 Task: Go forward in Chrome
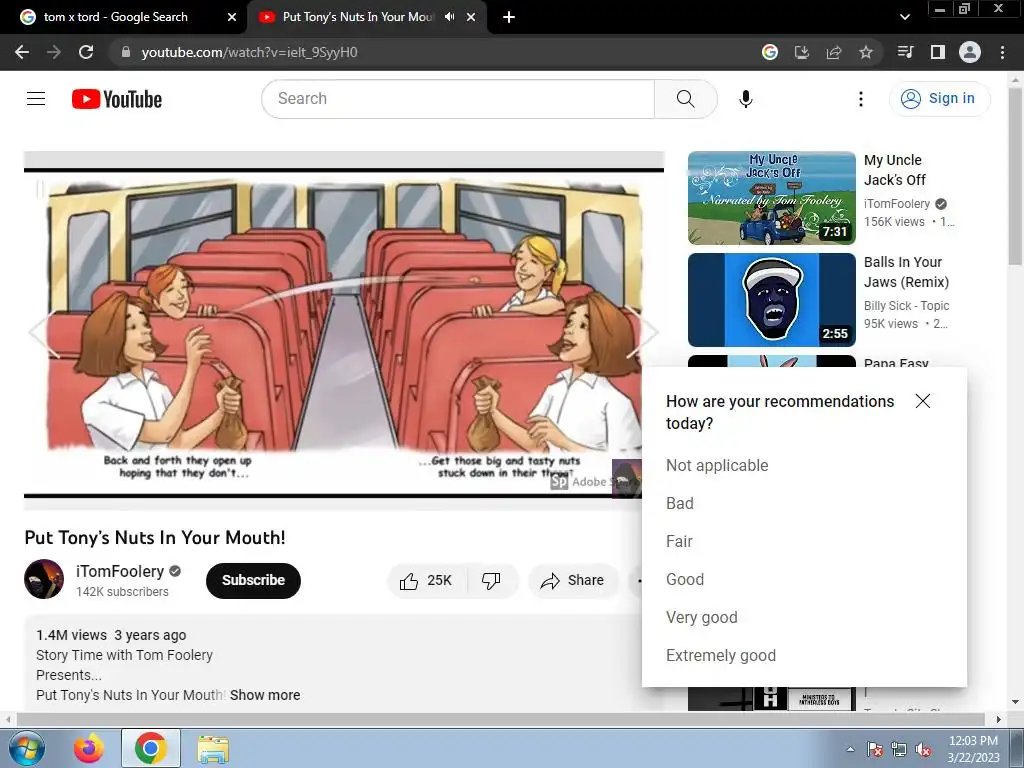(54, 52)
